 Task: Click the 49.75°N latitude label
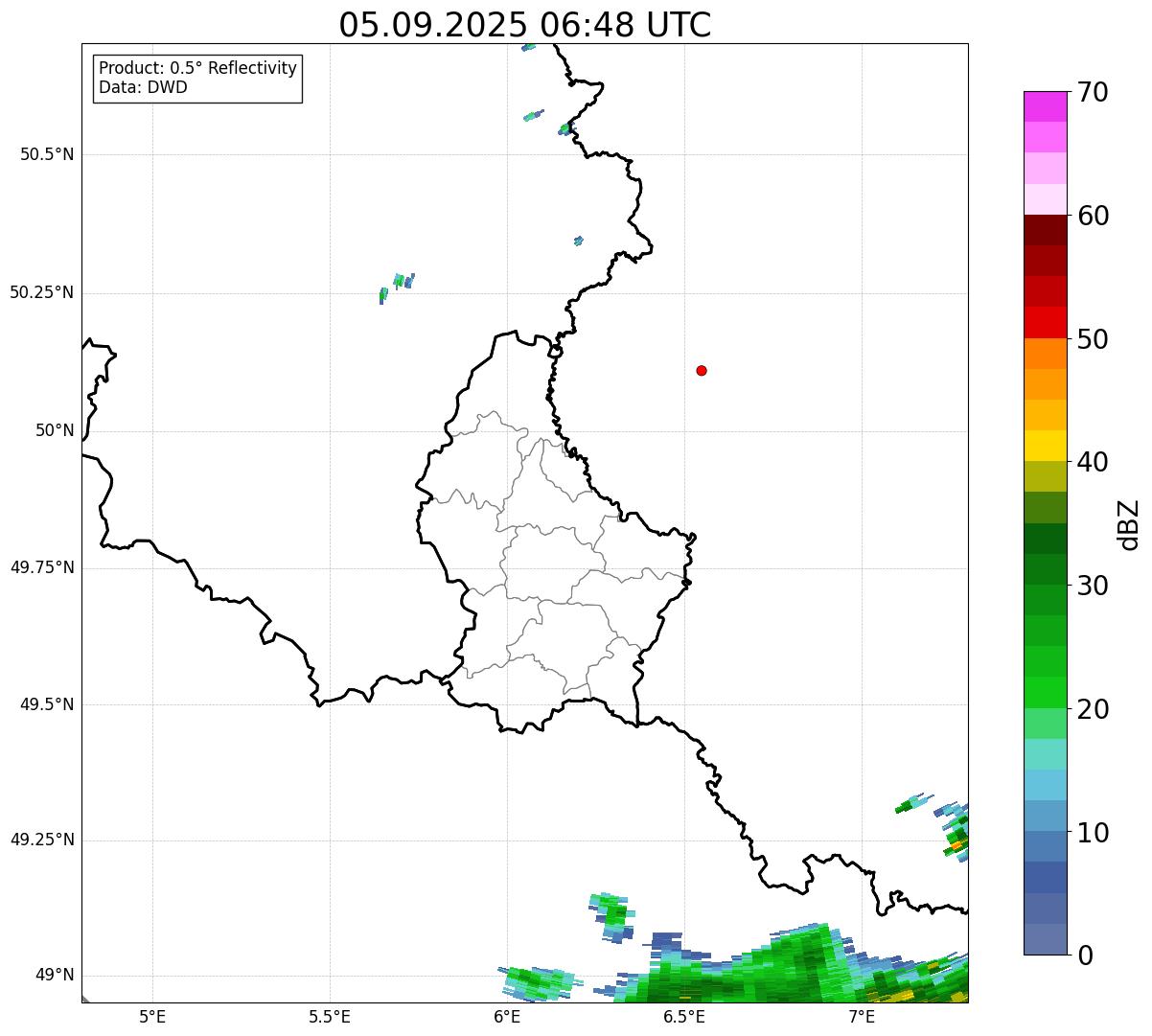click(42, 567)
